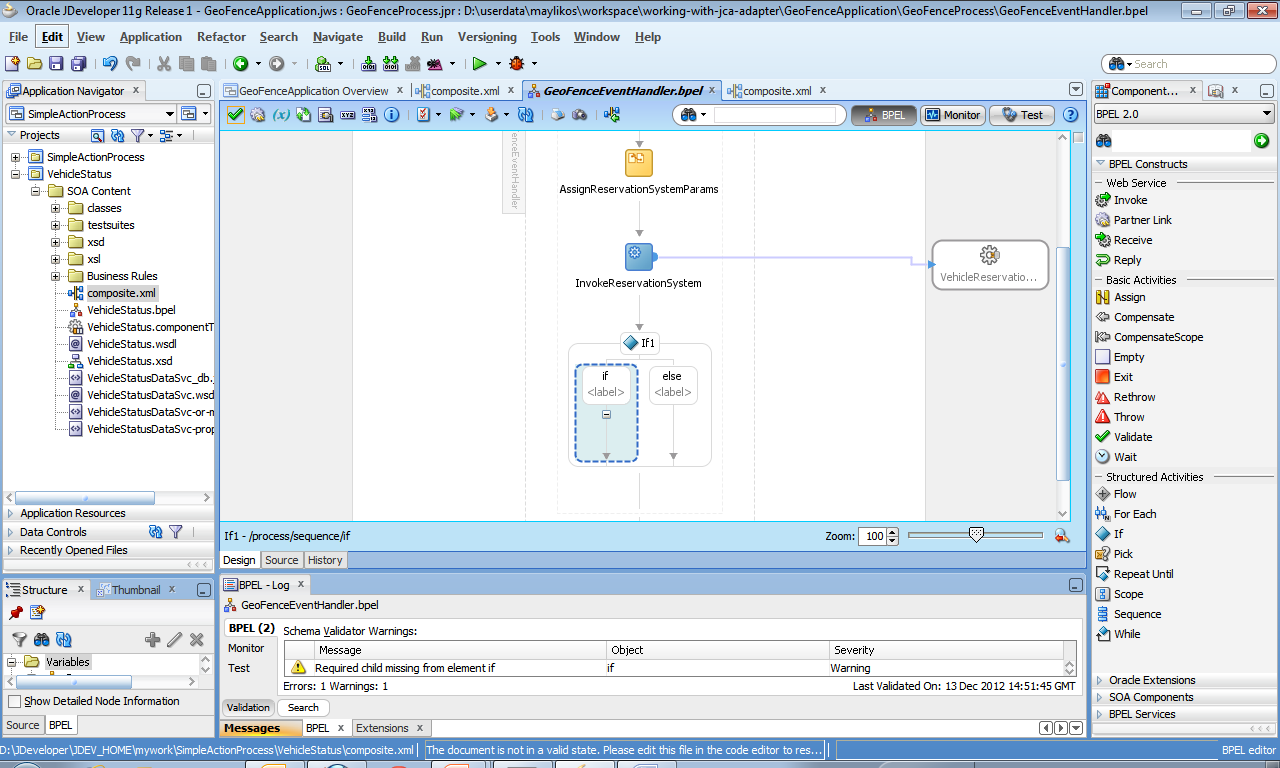Click the Validation button in BPEL log
Viewport: 1280px width, 768px height.
tap(247, 707)
